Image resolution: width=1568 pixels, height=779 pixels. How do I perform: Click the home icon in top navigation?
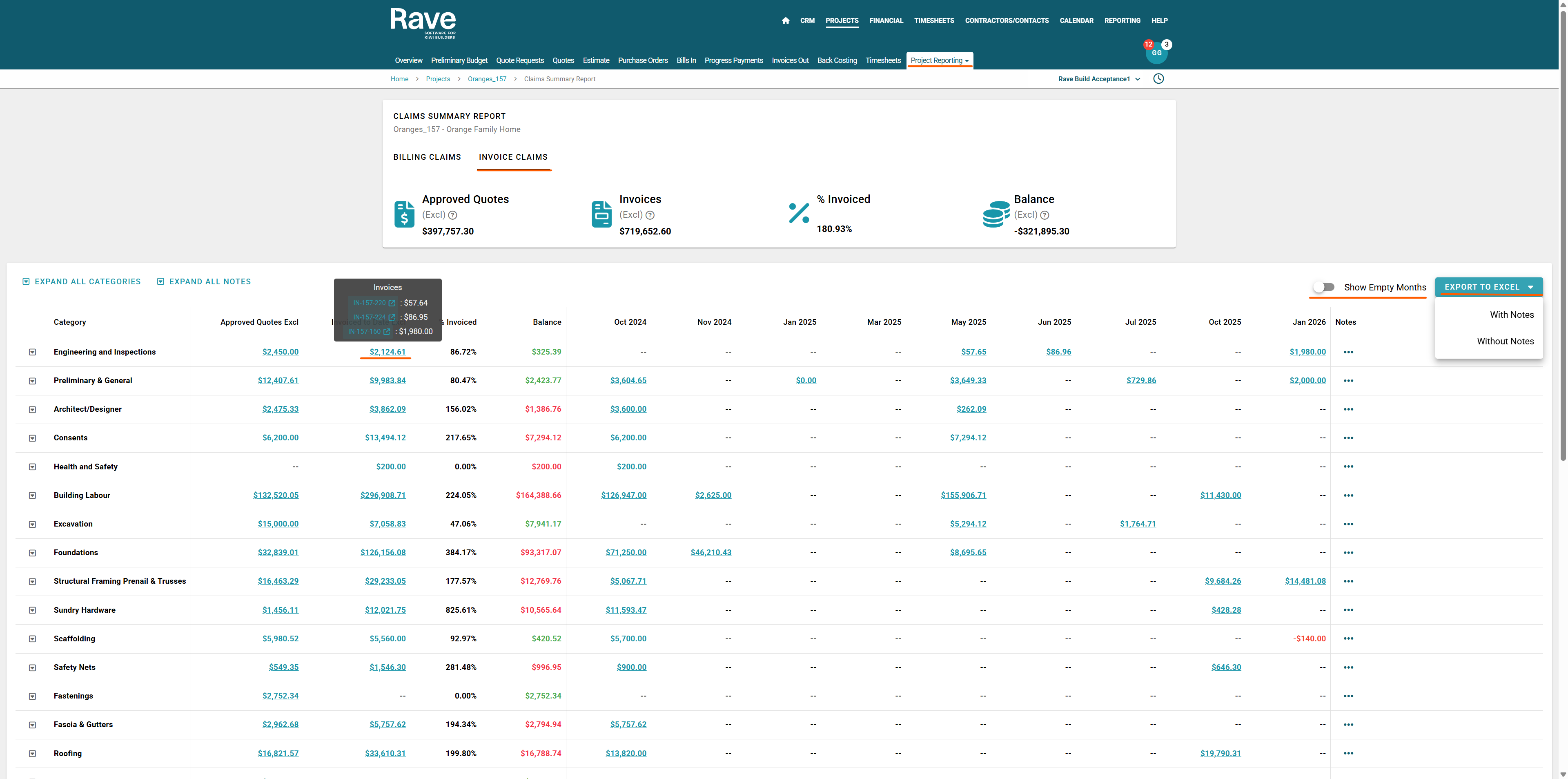tap(785, 21)
